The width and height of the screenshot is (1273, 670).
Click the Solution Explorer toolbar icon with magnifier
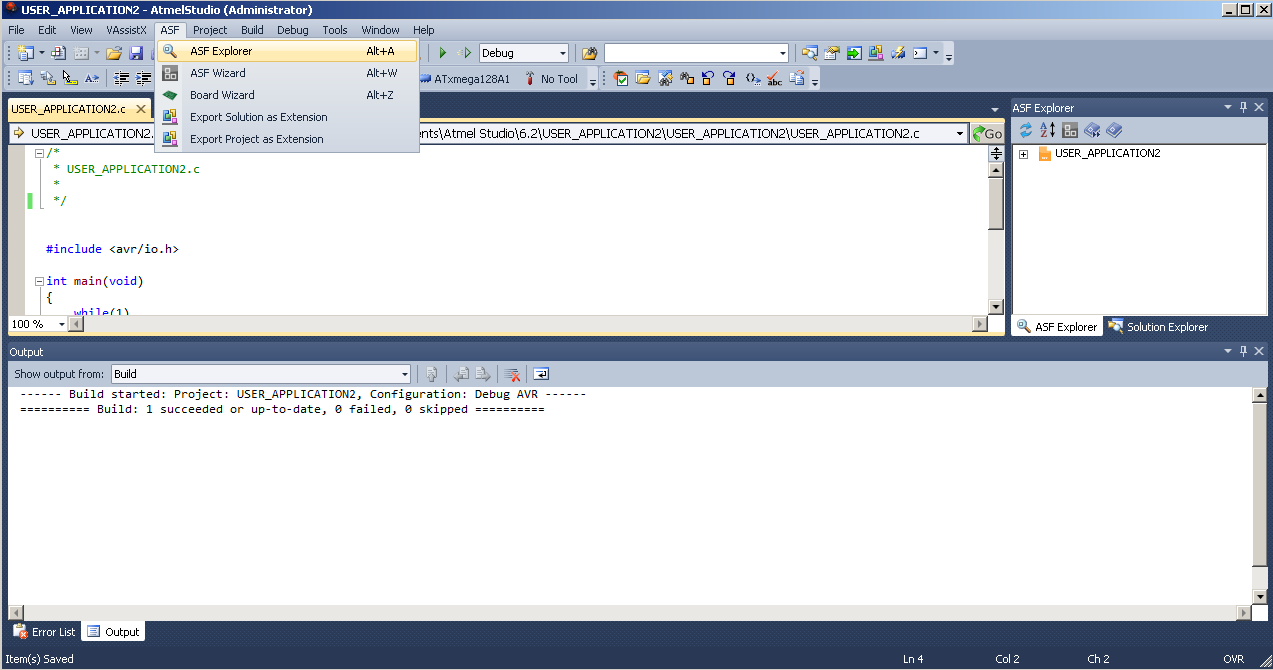click(810, 53)
